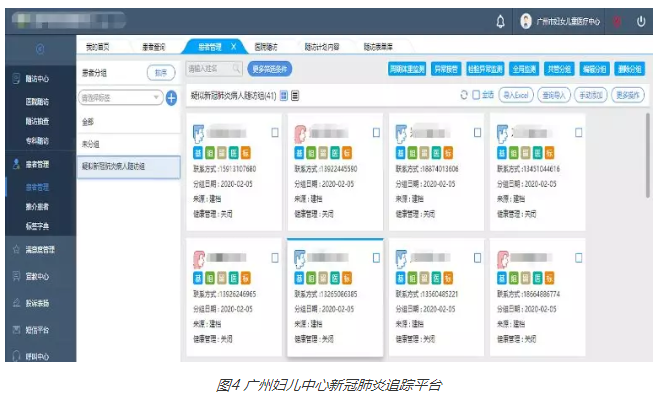This screenshot has width=659, height=394.
Task: Click the 导入Excel button
Action: (516, 95)
